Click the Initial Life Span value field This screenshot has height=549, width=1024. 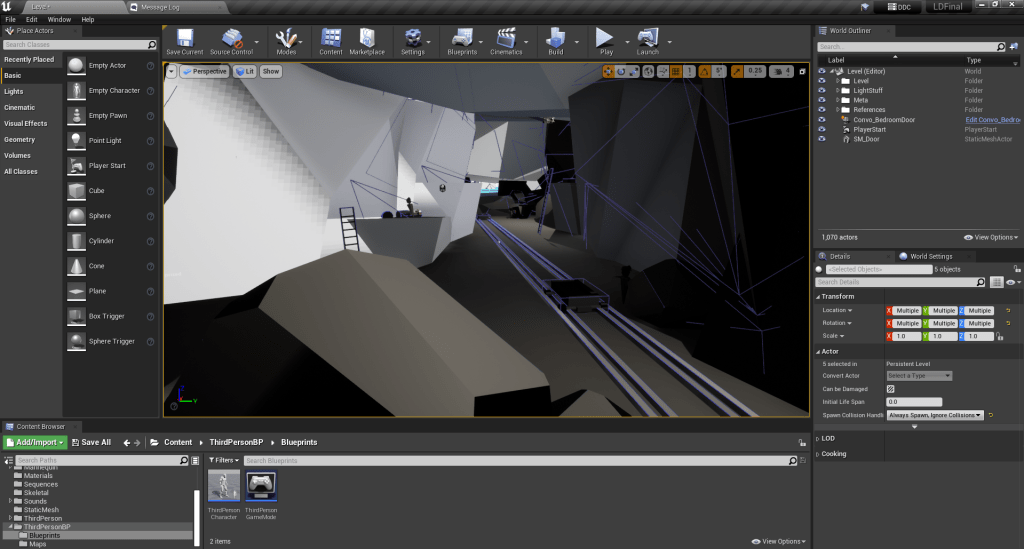[914, 402]
